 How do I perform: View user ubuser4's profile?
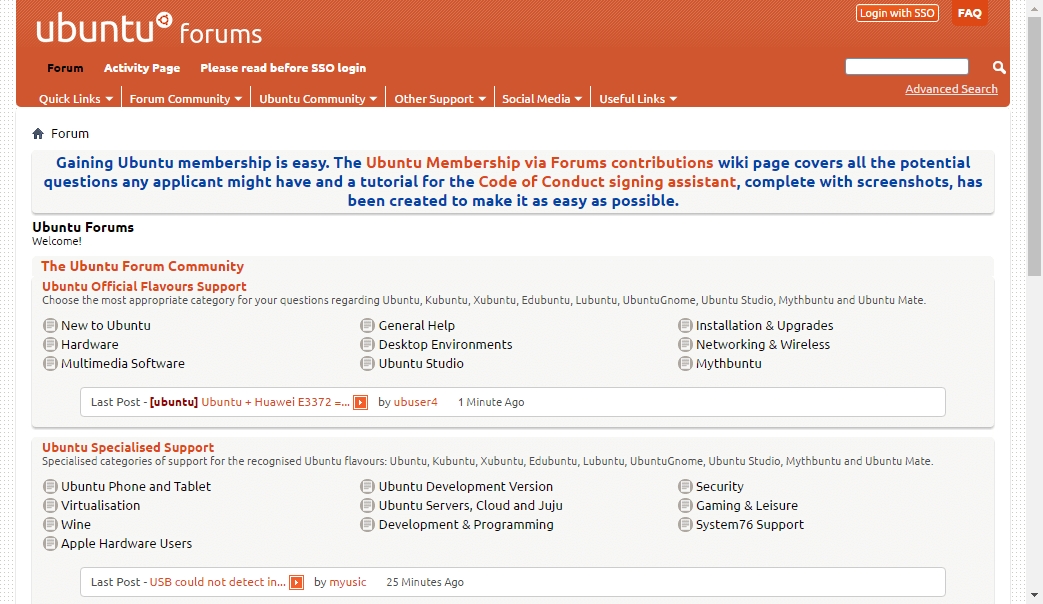416,402
